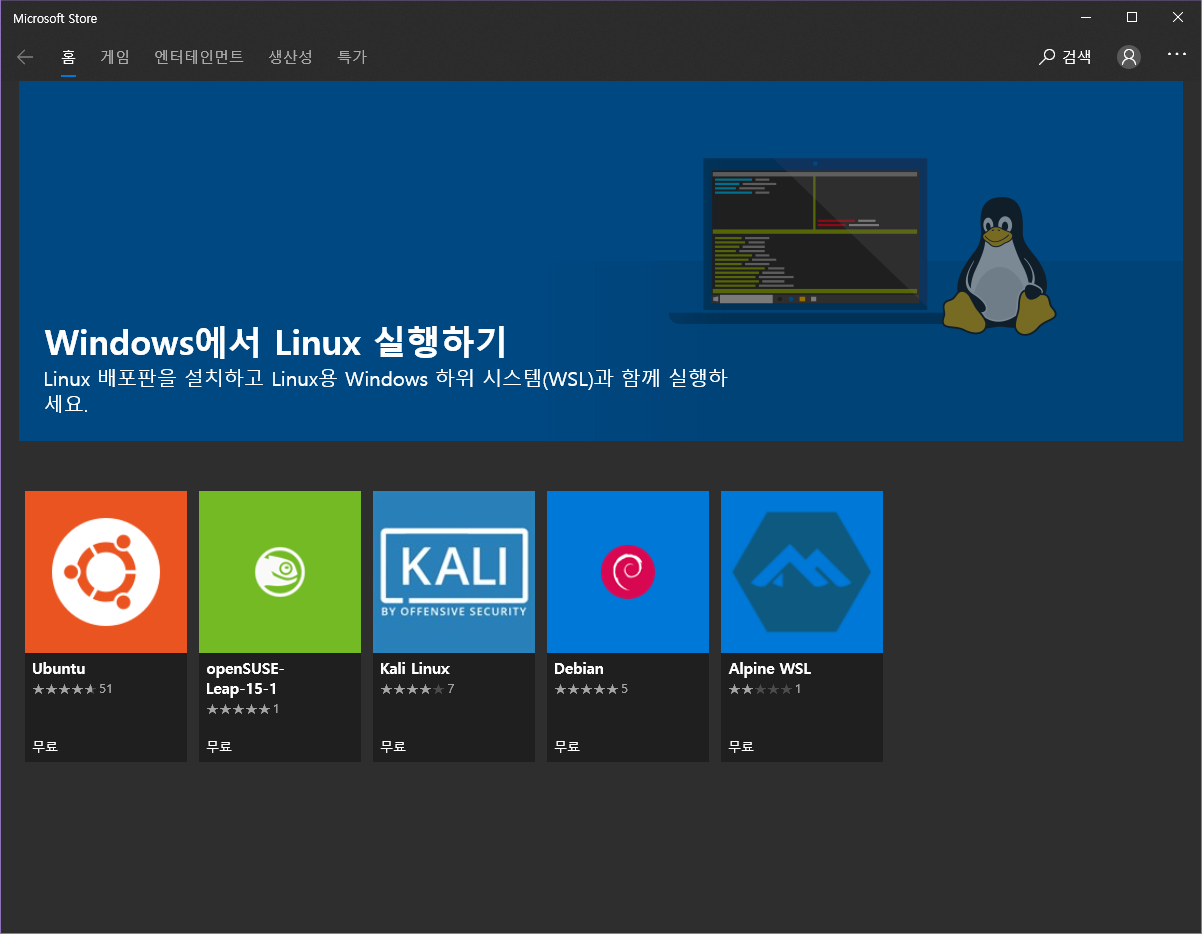Close the Microsoft Store window
Image resolution: width=1202 pixels, height=934 pixels.
pos(1178,17)
